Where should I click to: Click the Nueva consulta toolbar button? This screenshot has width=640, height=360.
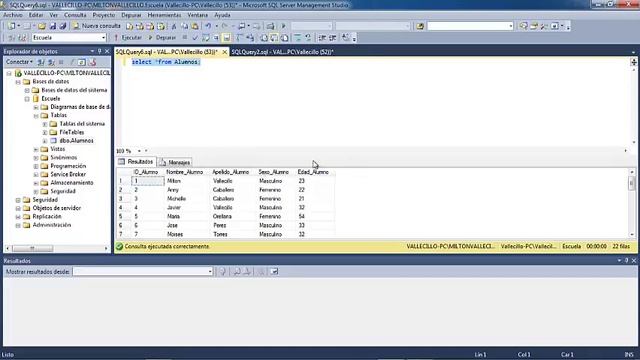pos(97,26)
